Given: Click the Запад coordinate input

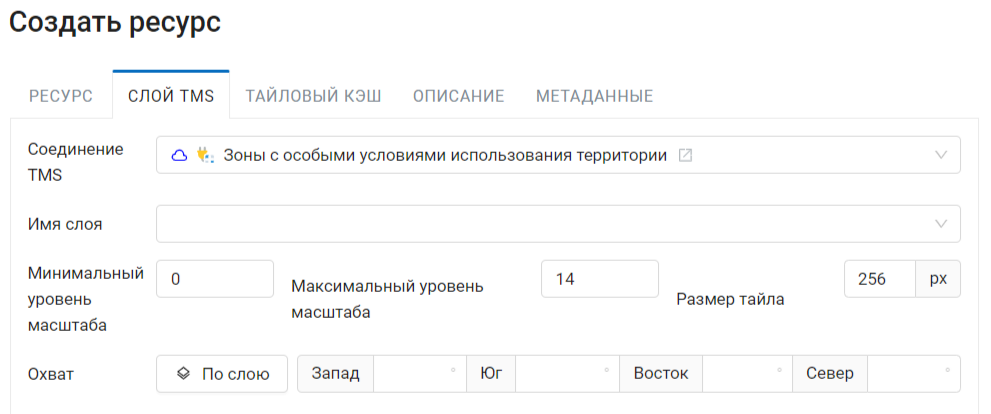Looking at the screenshot, I should click(420, 374).
